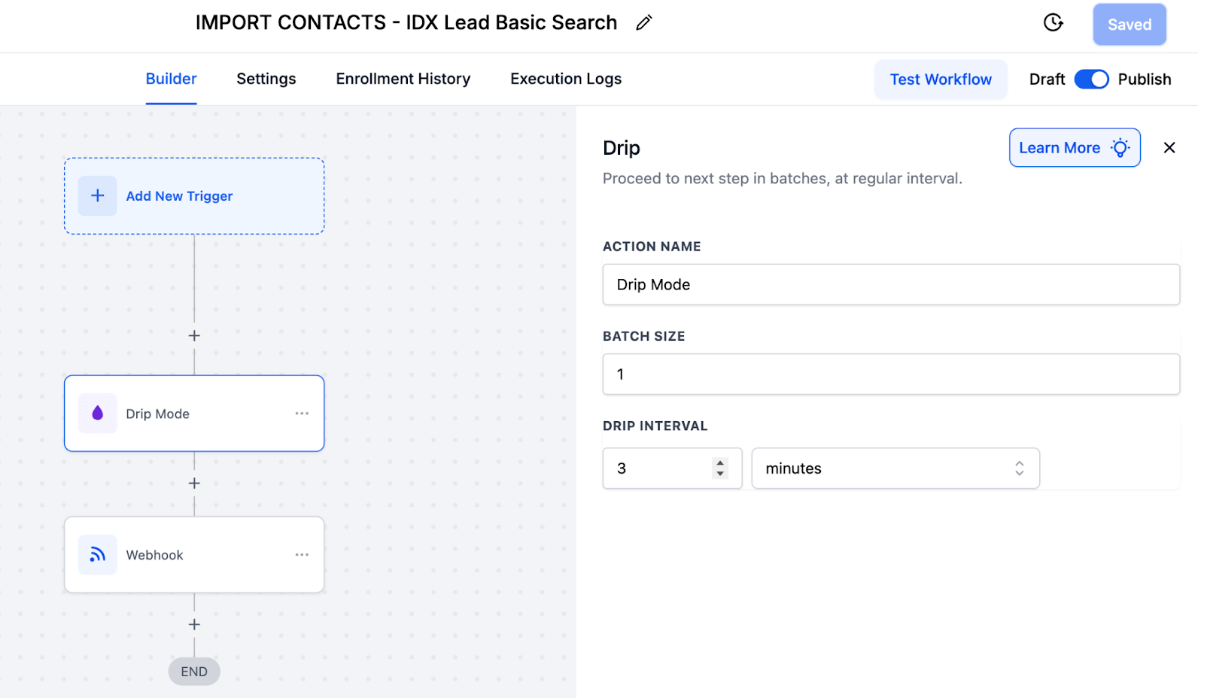Click Add New Trigger box

click(194, 196)
